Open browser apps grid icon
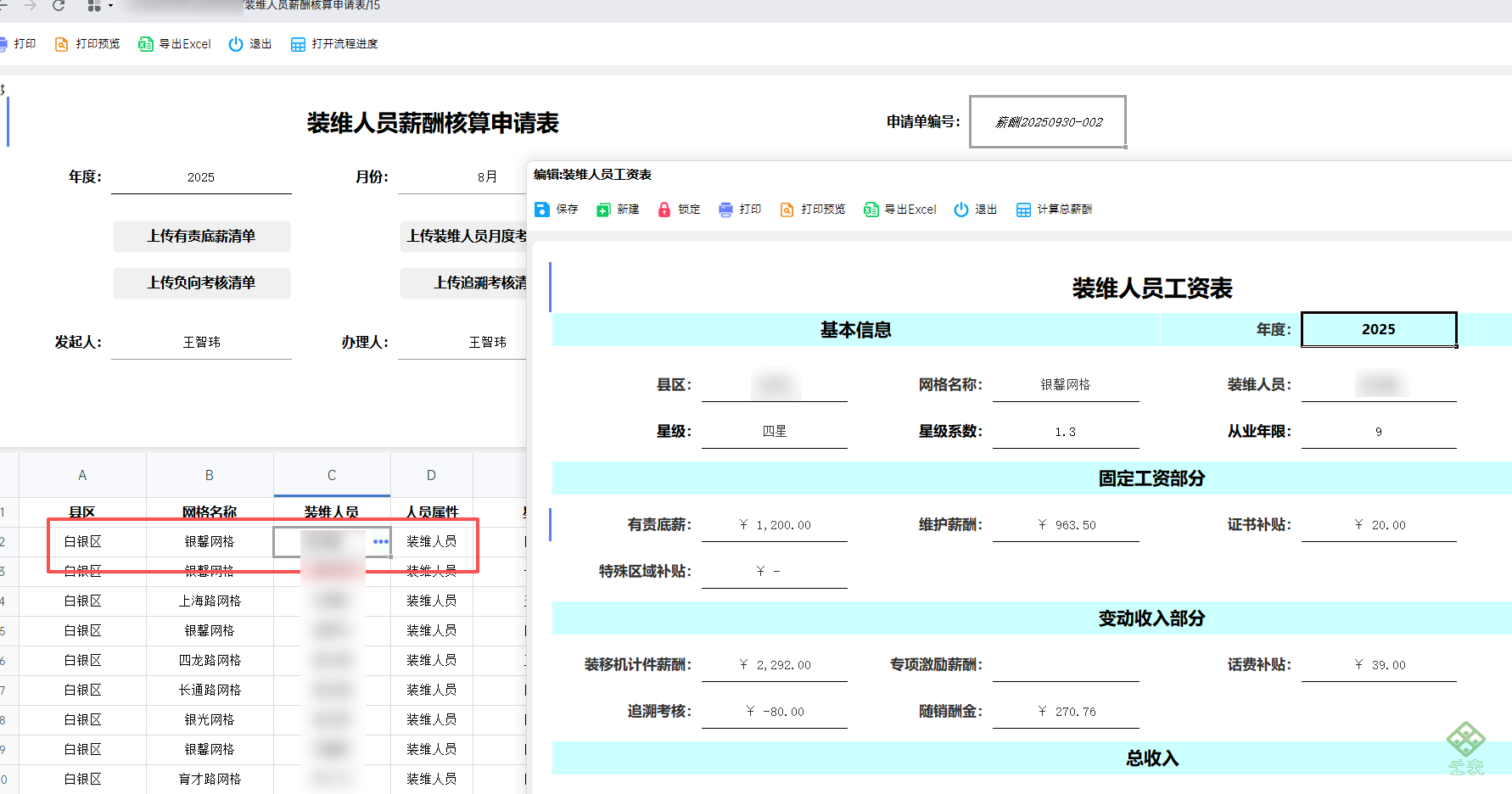 [x=94, y=6]
